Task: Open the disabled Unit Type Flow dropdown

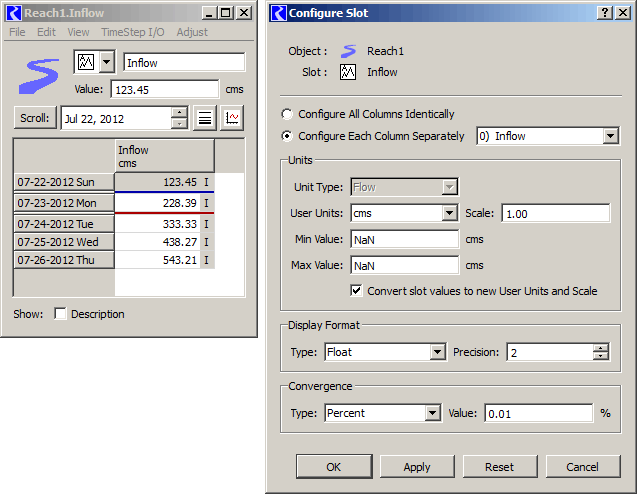Action: [x=405, y=187]
